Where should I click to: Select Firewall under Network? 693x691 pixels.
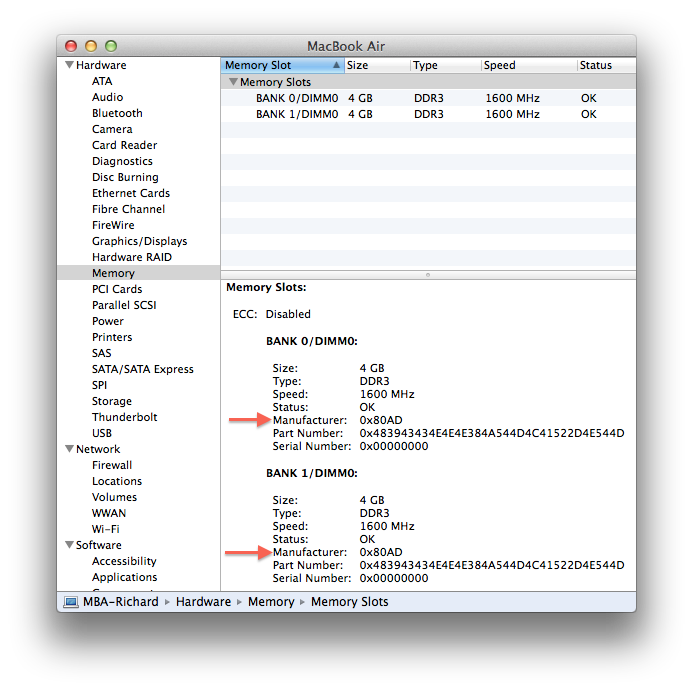tap(112, 465)
